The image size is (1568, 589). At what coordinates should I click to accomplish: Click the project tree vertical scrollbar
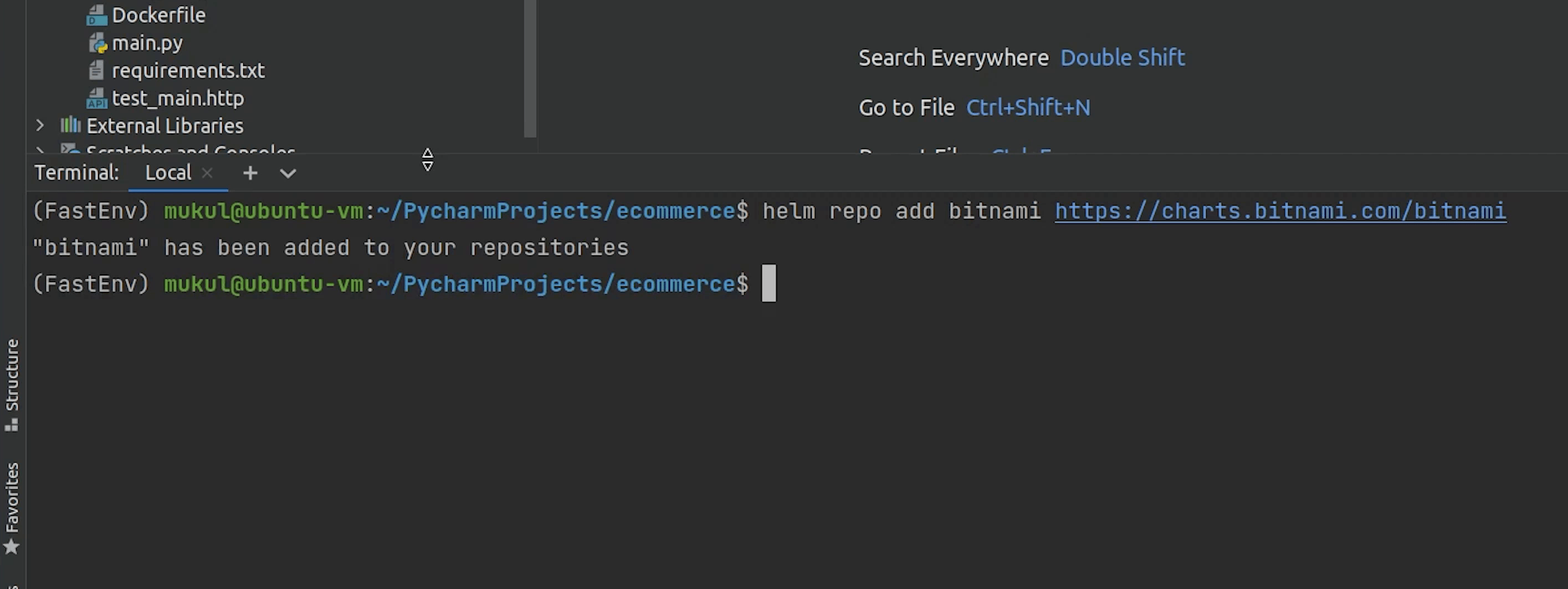coord(530,67)
